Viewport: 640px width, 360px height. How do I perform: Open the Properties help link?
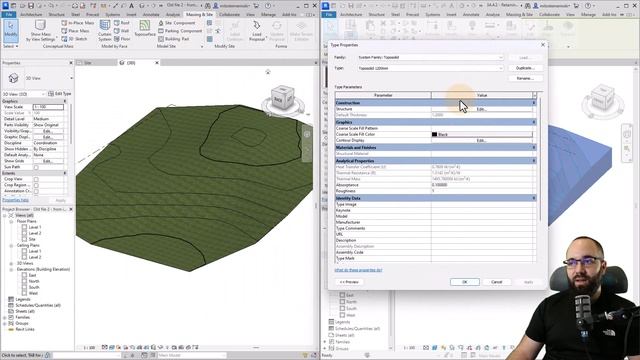click(x=15, y=200)
